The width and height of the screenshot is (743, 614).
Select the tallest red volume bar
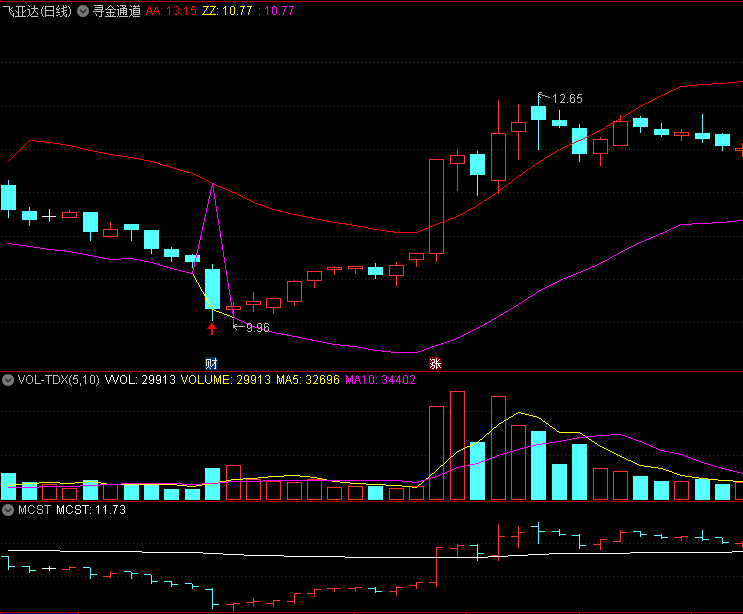(457, 445)
